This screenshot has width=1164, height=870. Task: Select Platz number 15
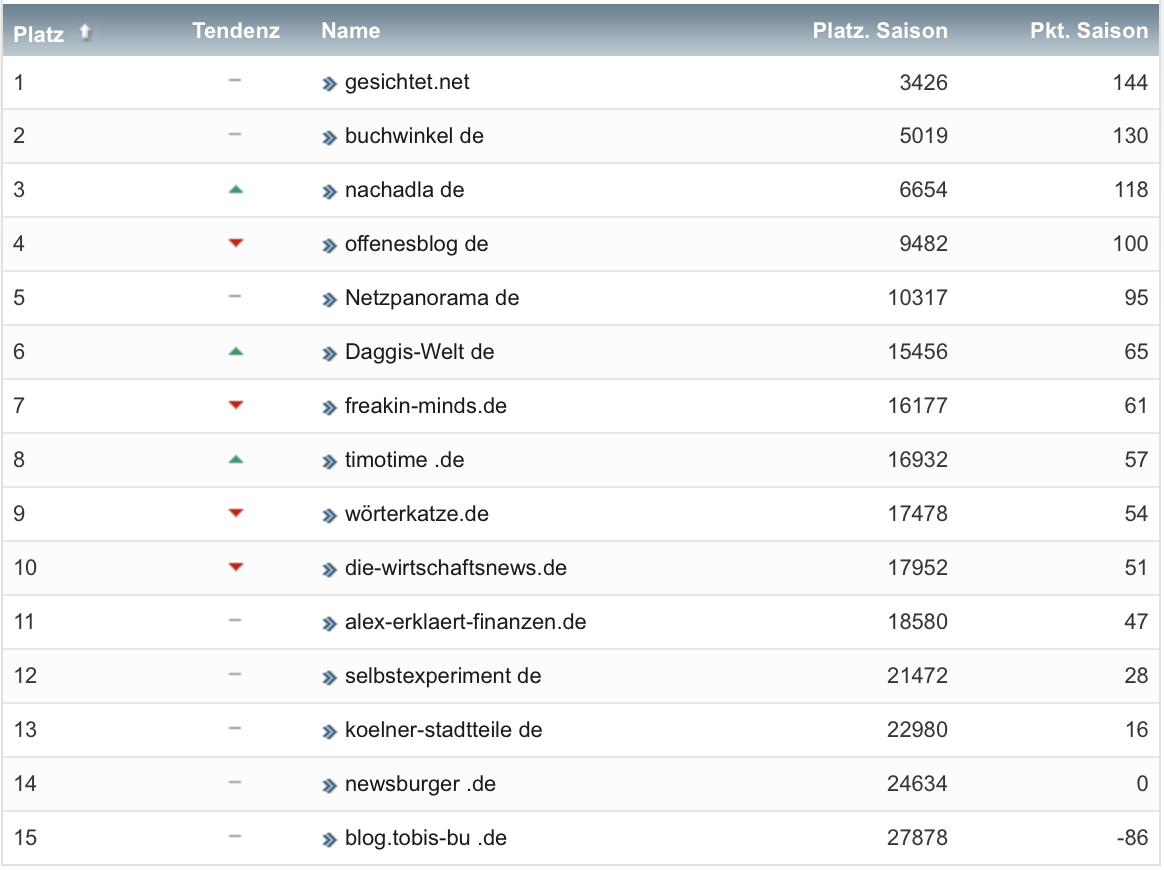click(25, 838)
